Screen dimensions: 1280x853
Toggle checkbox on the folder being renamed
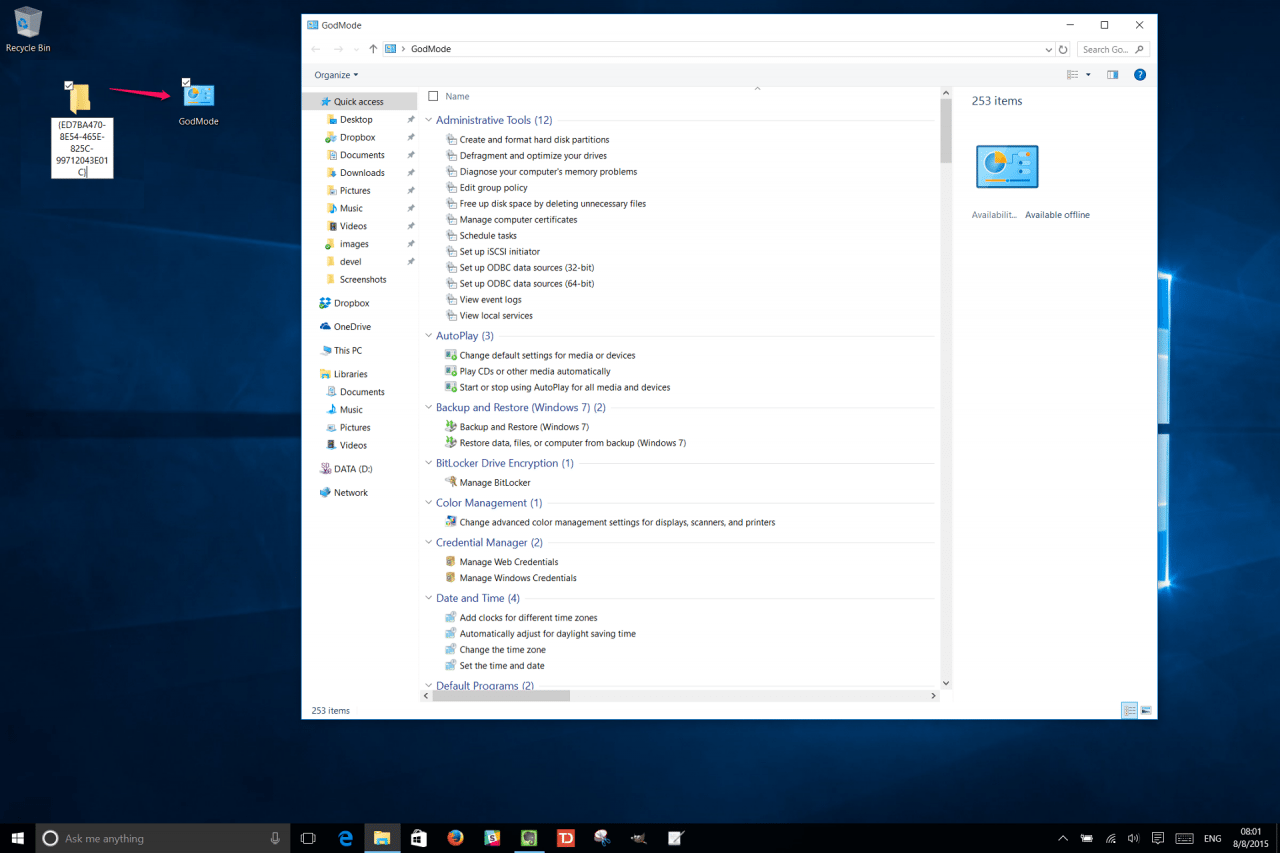[68, 85]
